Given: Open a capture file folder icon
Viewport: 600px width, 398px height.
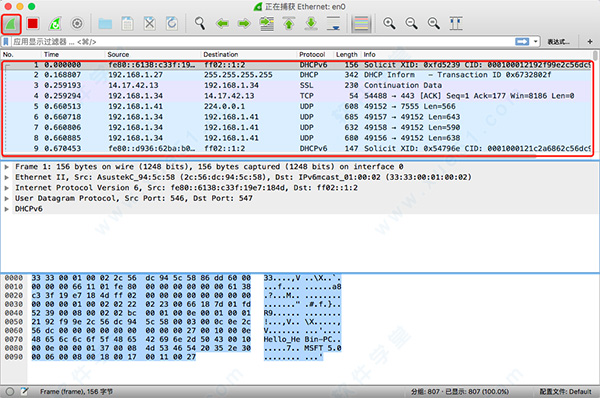Looking at the screenshot, I should coord(105,24).
